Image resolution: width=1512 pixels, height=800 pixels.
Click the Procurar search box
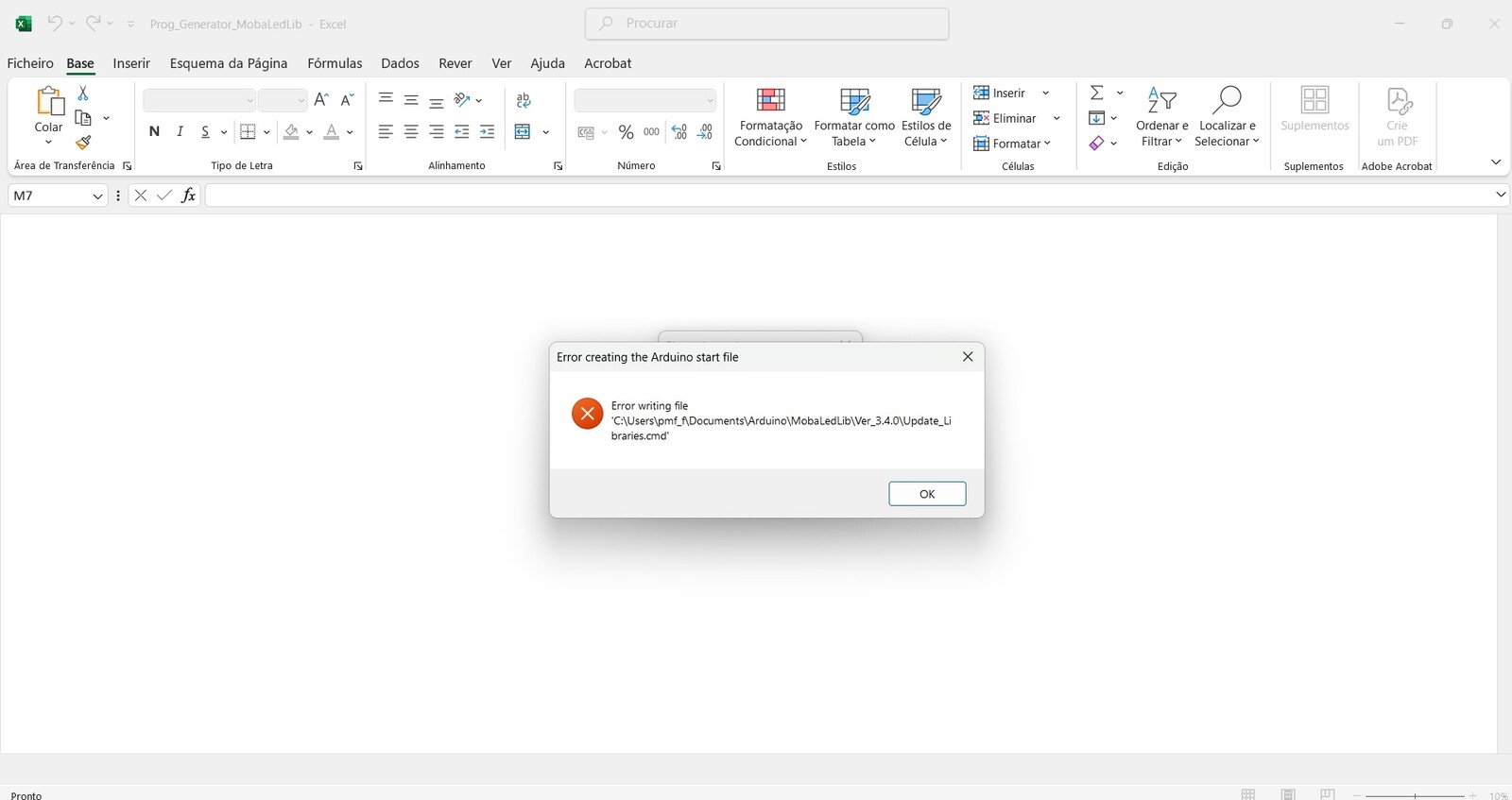[x=766, y=24]
